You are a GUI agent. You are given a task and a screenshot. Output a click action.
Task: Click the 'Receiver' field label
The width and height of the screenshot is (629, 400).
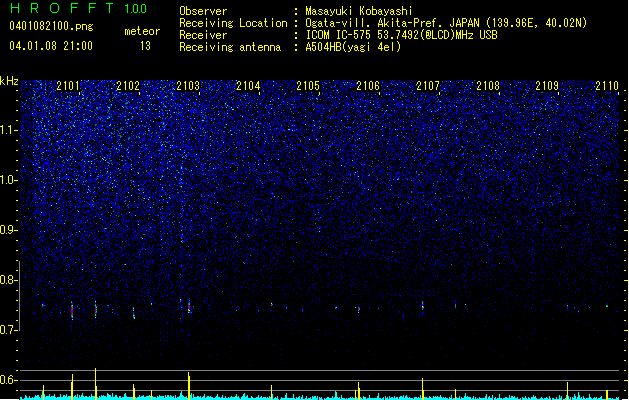(203, 35)
